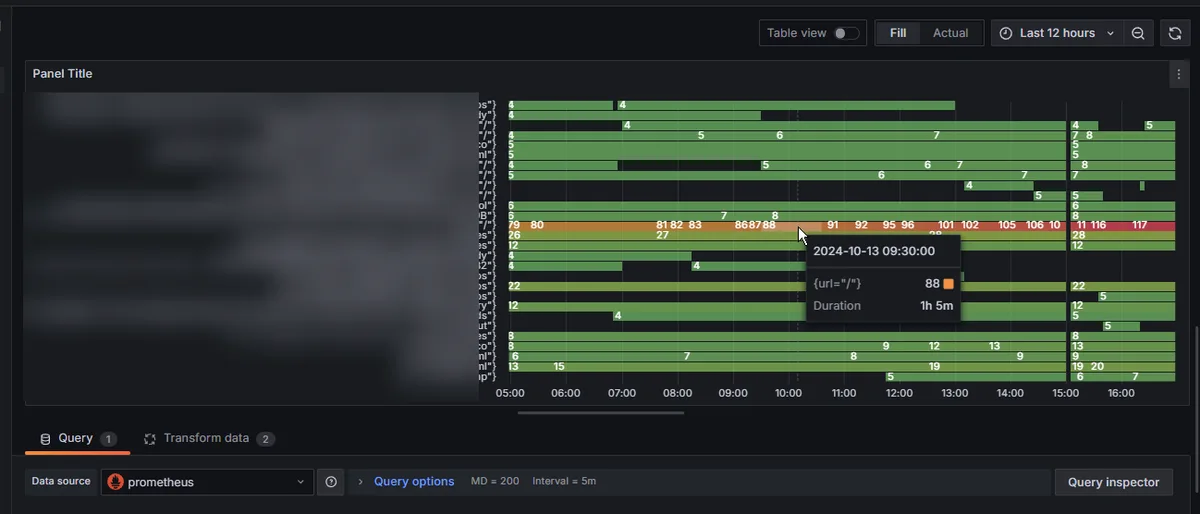Switch to the Query tab
This screenshot has width=1200, height=514.
pos(76,439)
